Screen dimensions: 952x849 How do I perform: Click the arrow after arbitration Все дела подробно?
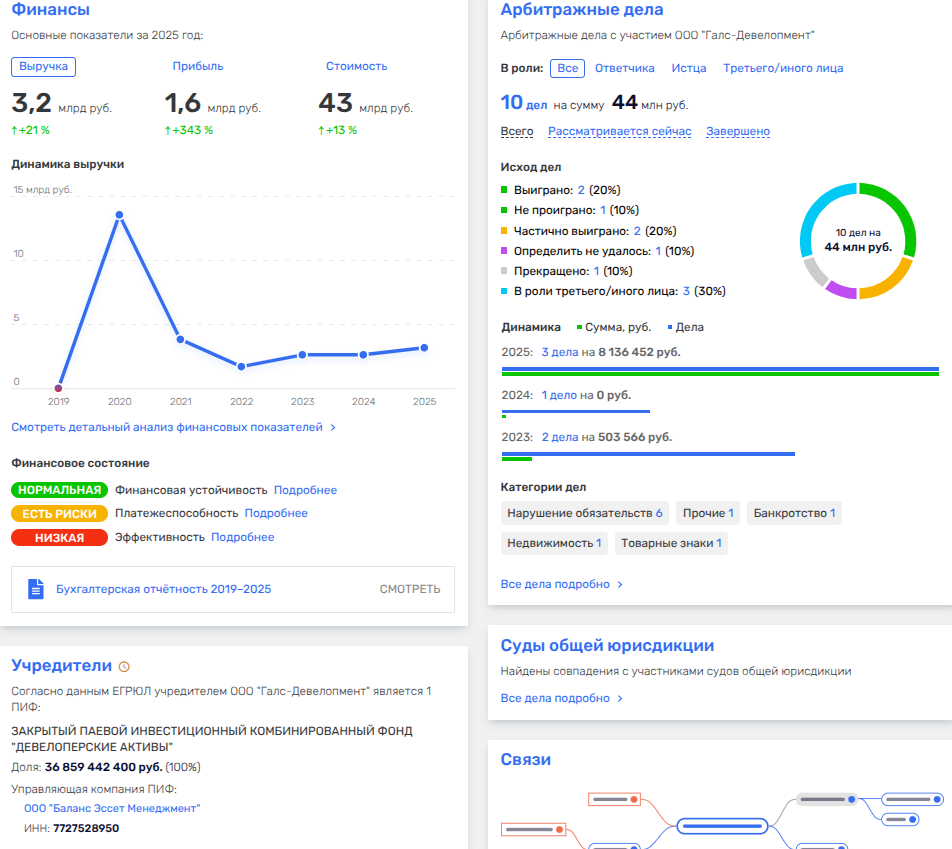620,585
